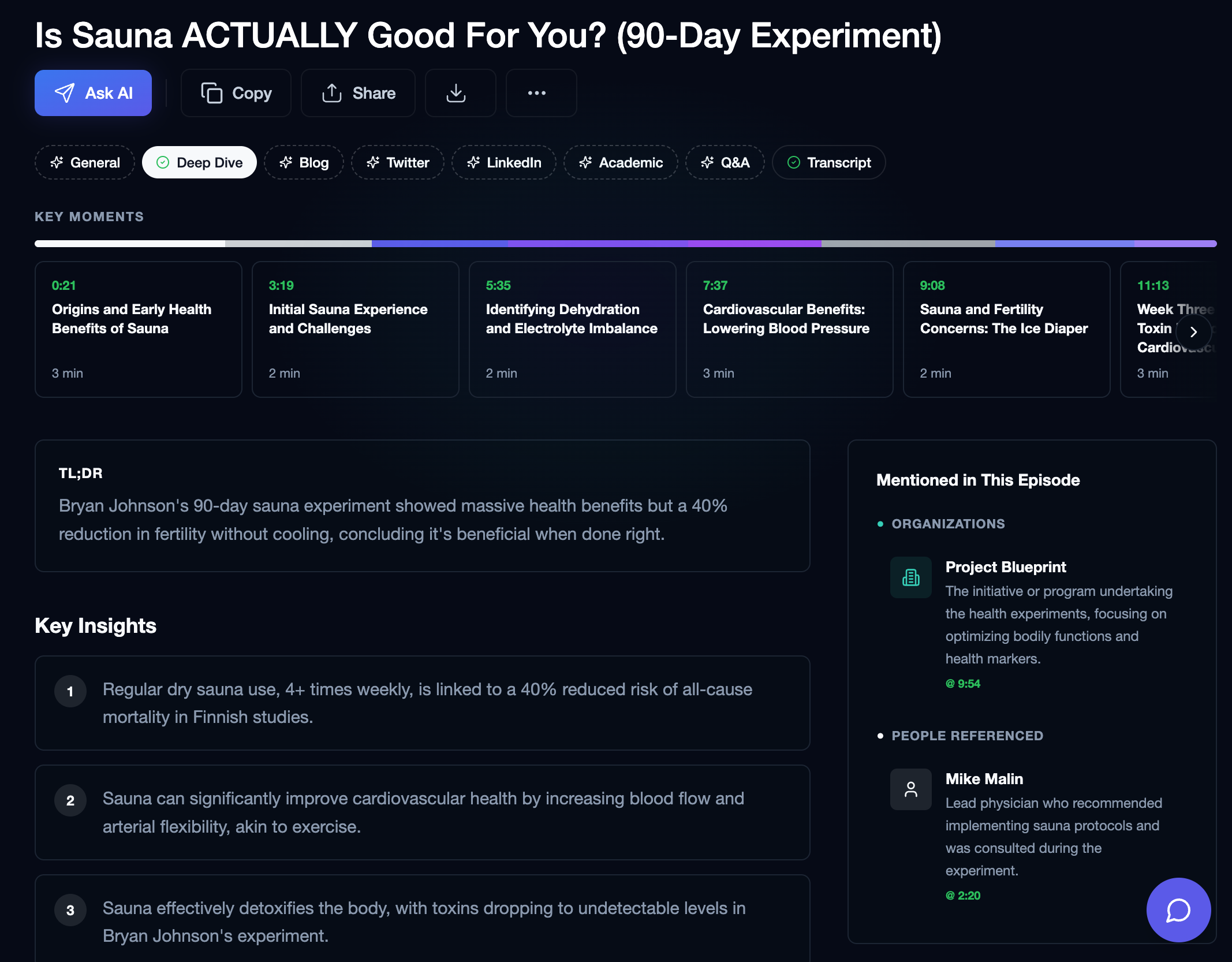Select the General summary tab
Viewport: 1232px width, 962px height.
[x=85, y=163]
